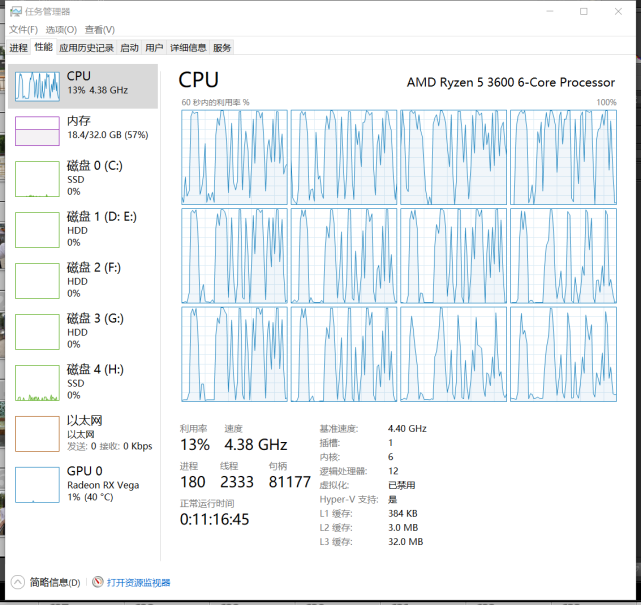Image resolution: width=641 pixels, height=605 pixels.
Task: Click the 基准速度 value 4.40 GHz
Action: [407, 428]
